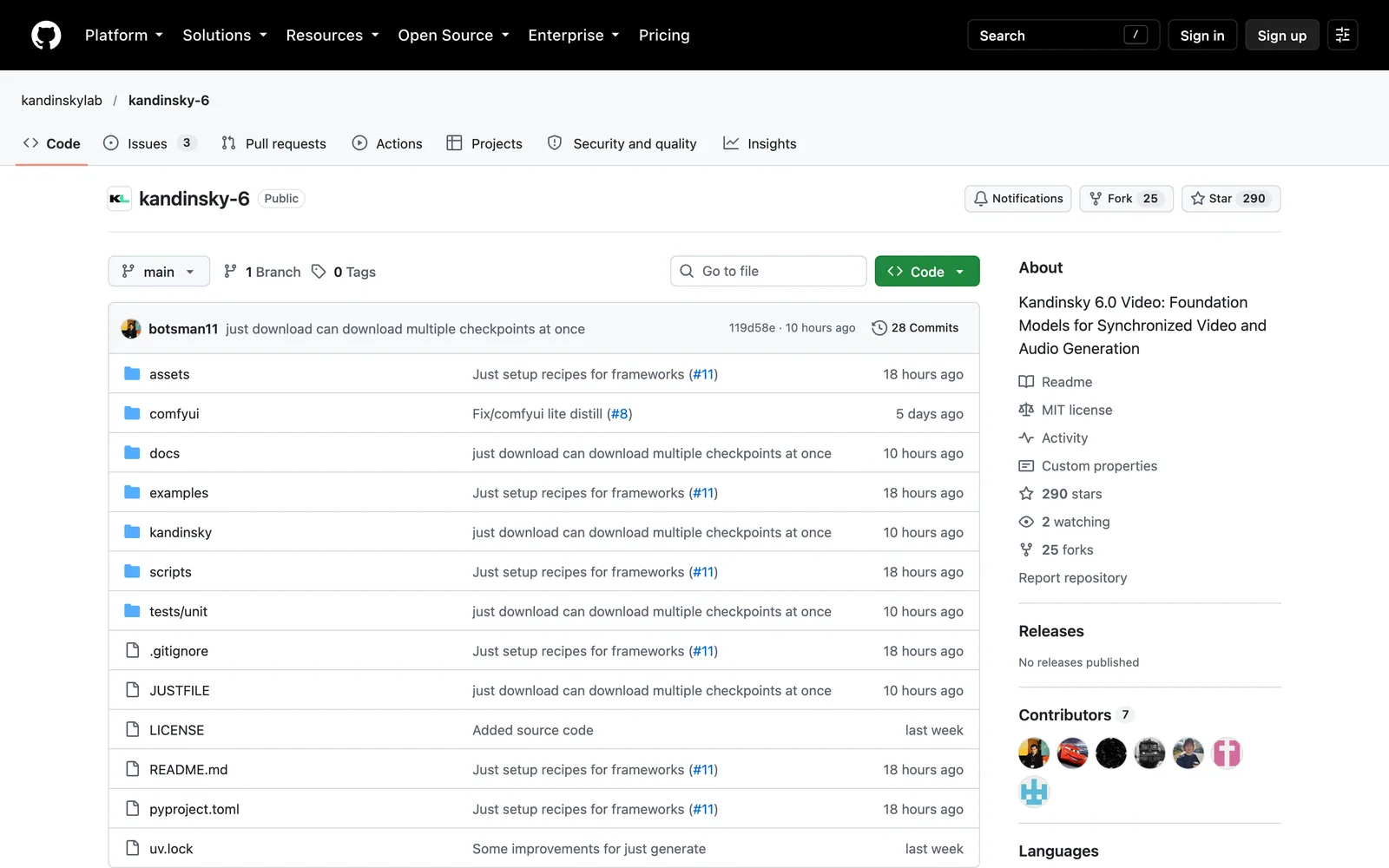1389x868 pixels.
Task: Expand the Resources menu
Action: (x=332, y=36)
